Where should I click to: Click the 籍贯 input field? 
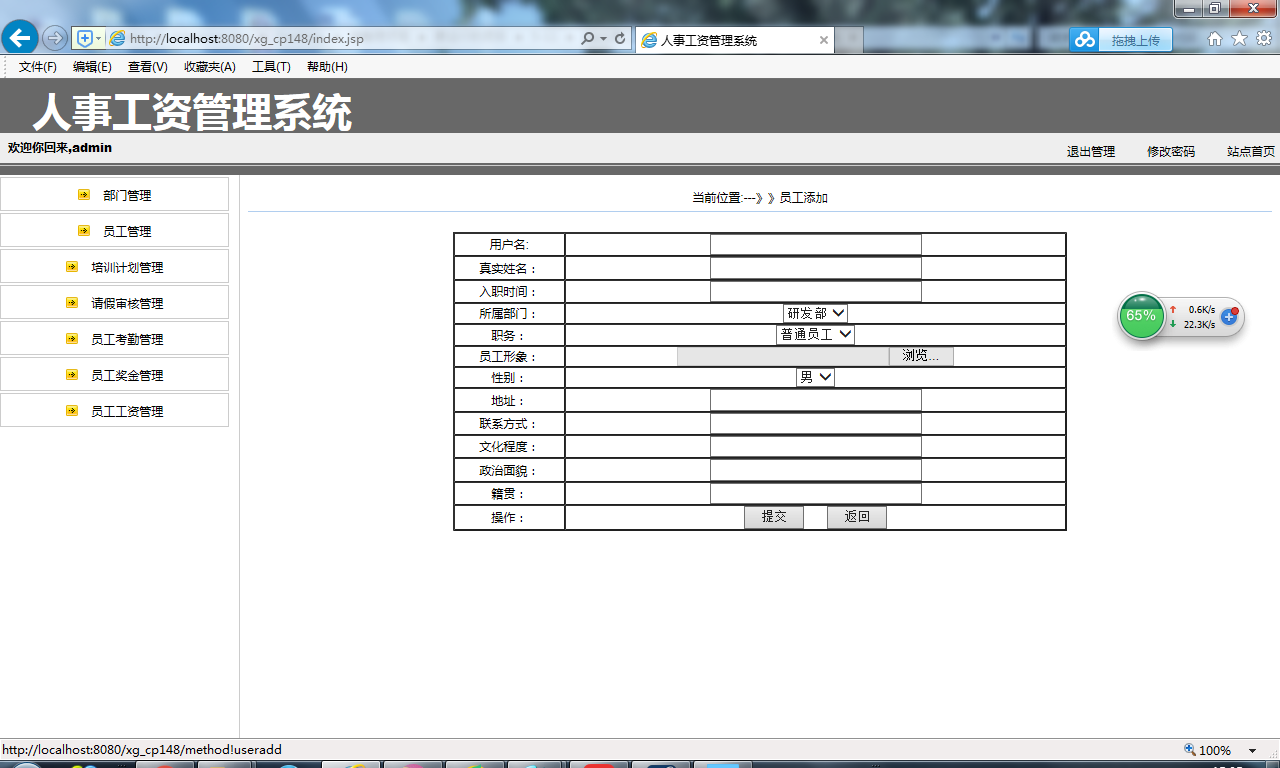815,493
